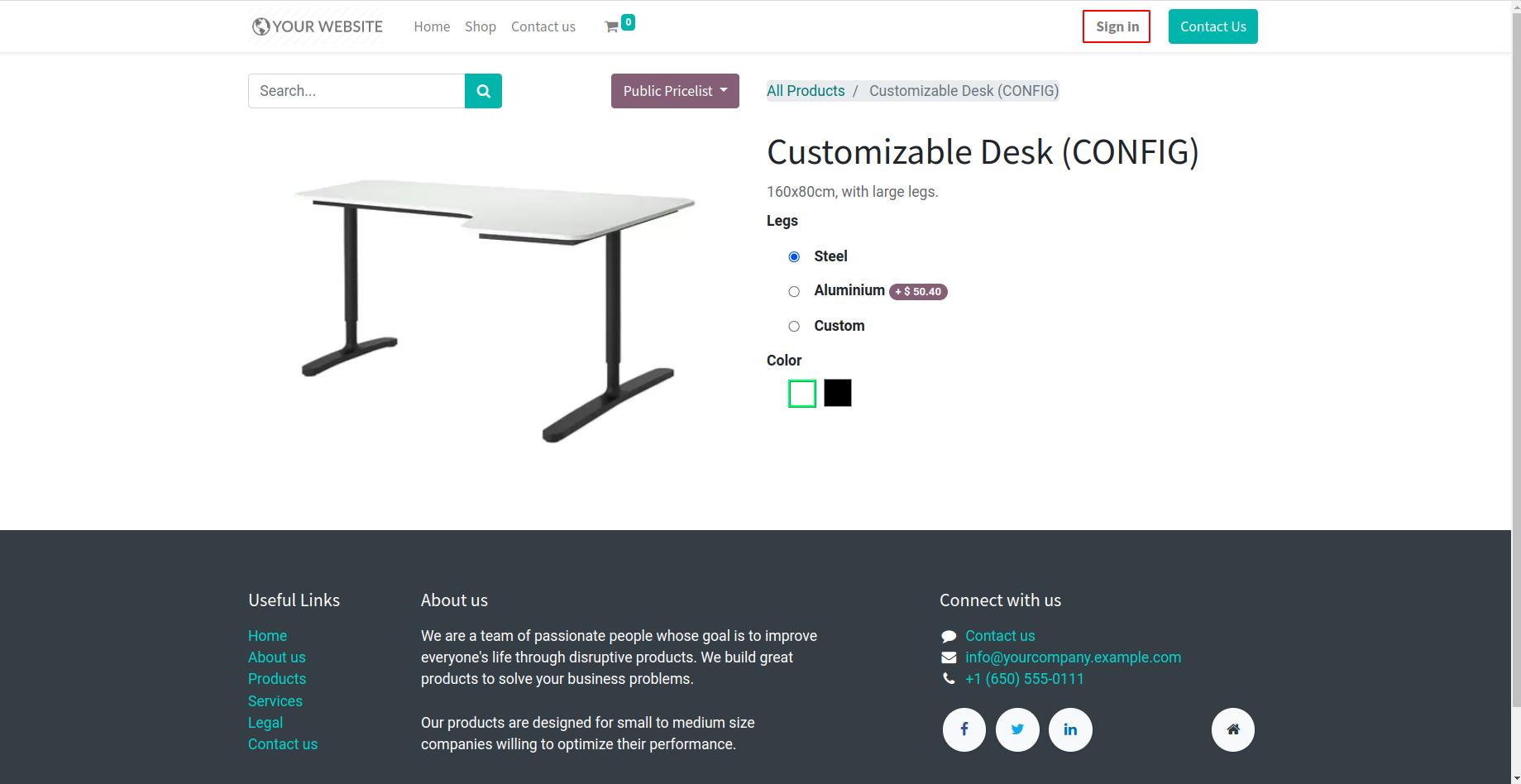Focus the Search input field
The height and width of the screenshot is (784, 1521).
356,91
